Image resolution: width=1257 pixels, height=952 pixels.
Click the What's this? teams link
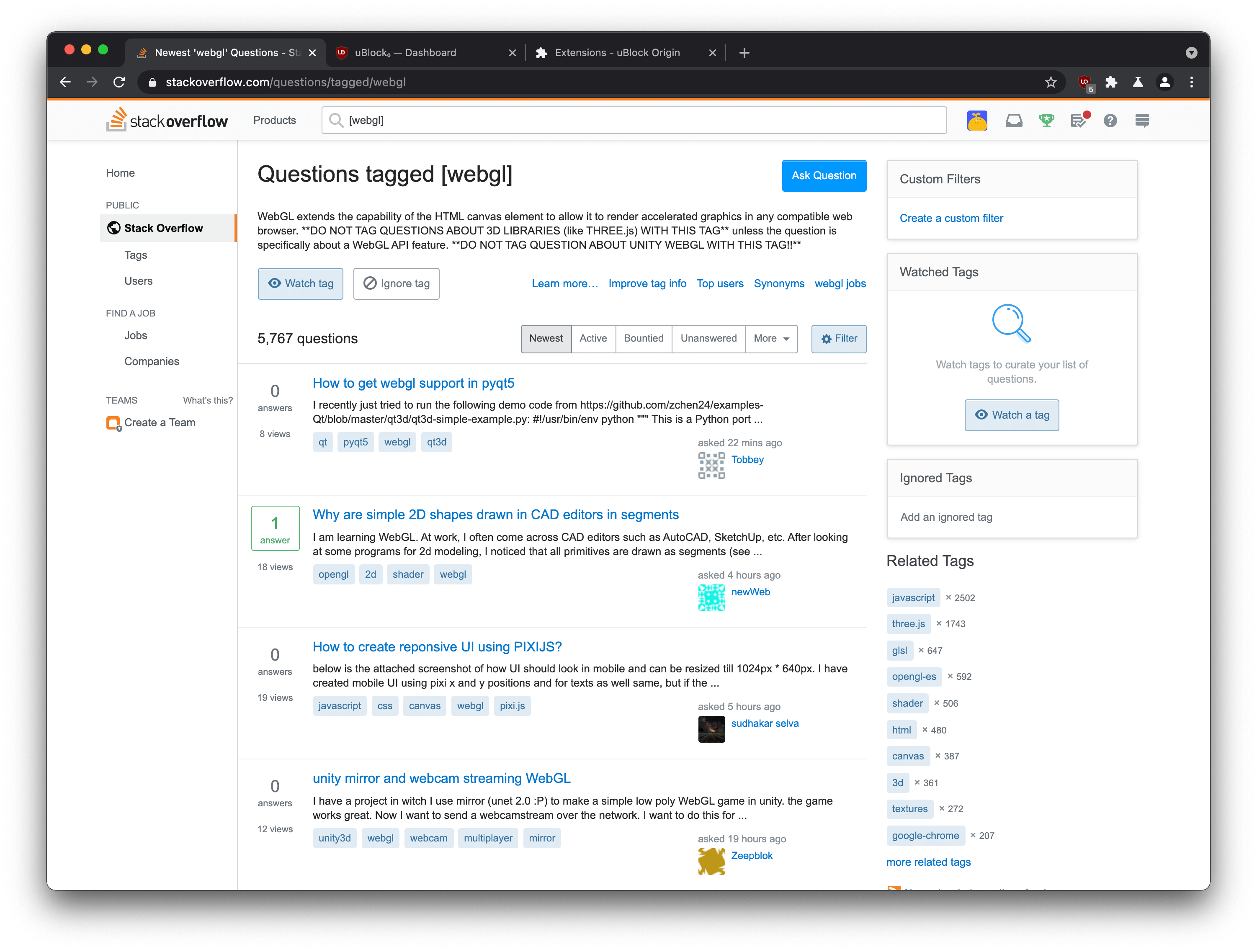point(208,401)
